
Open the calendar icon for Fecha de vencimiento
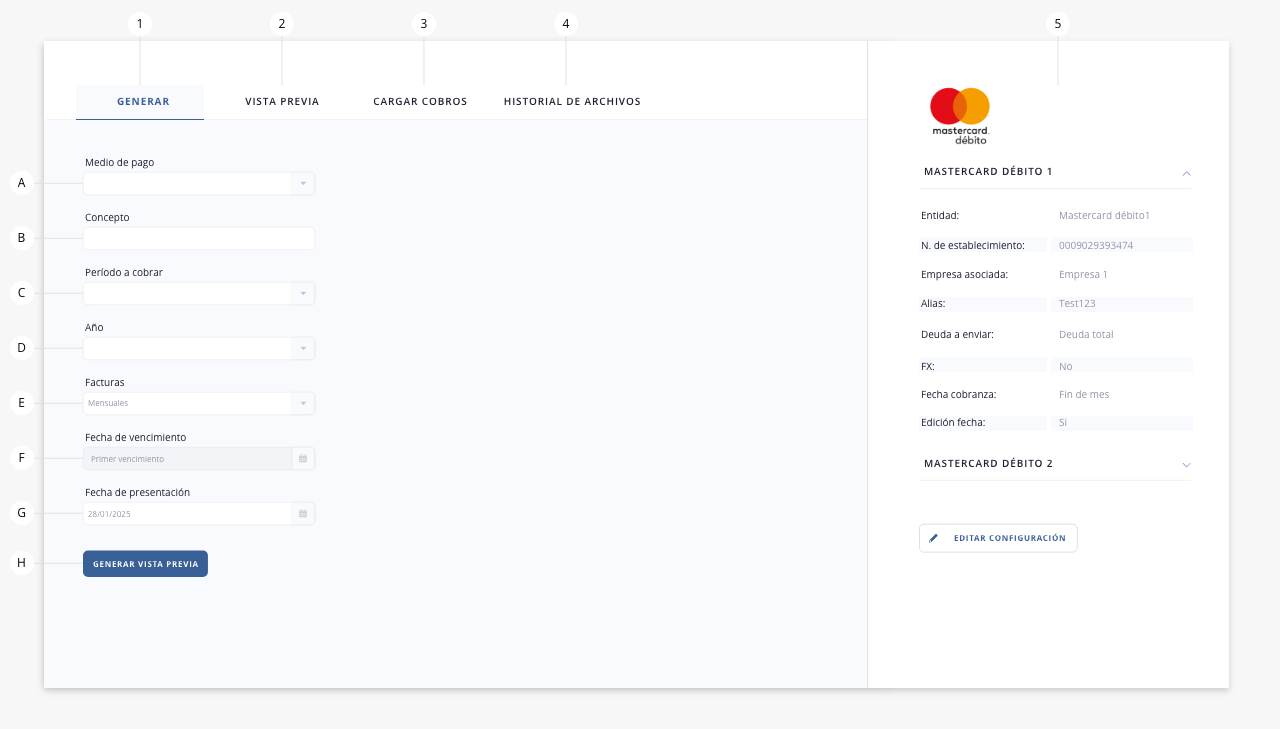click(303, 458)
